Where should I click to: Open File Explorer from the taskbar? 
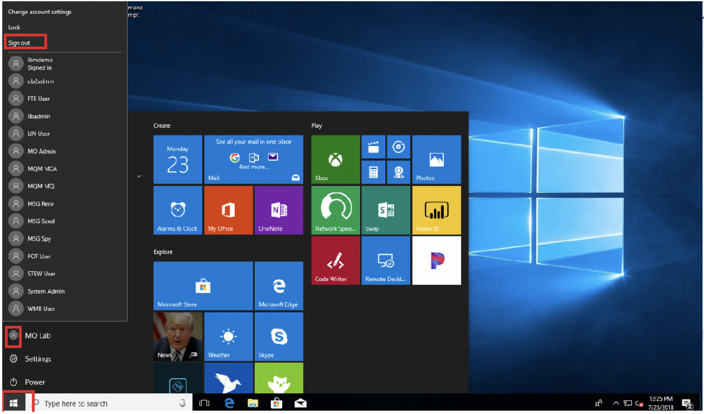tap(253, 404)
